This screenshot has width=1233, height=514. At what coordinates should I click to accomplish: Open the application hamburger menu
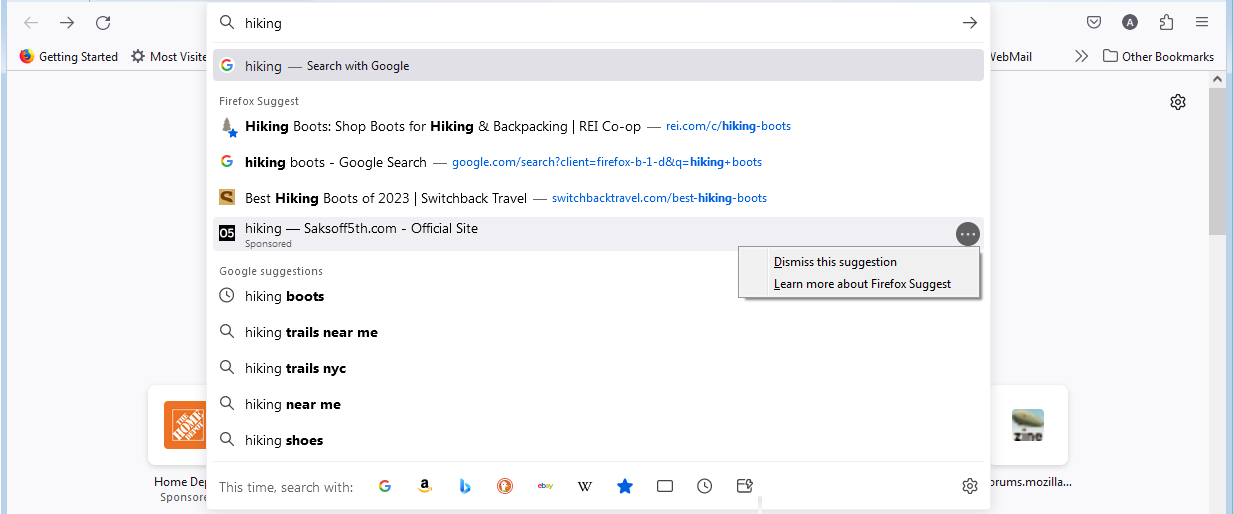point(1202,23)
